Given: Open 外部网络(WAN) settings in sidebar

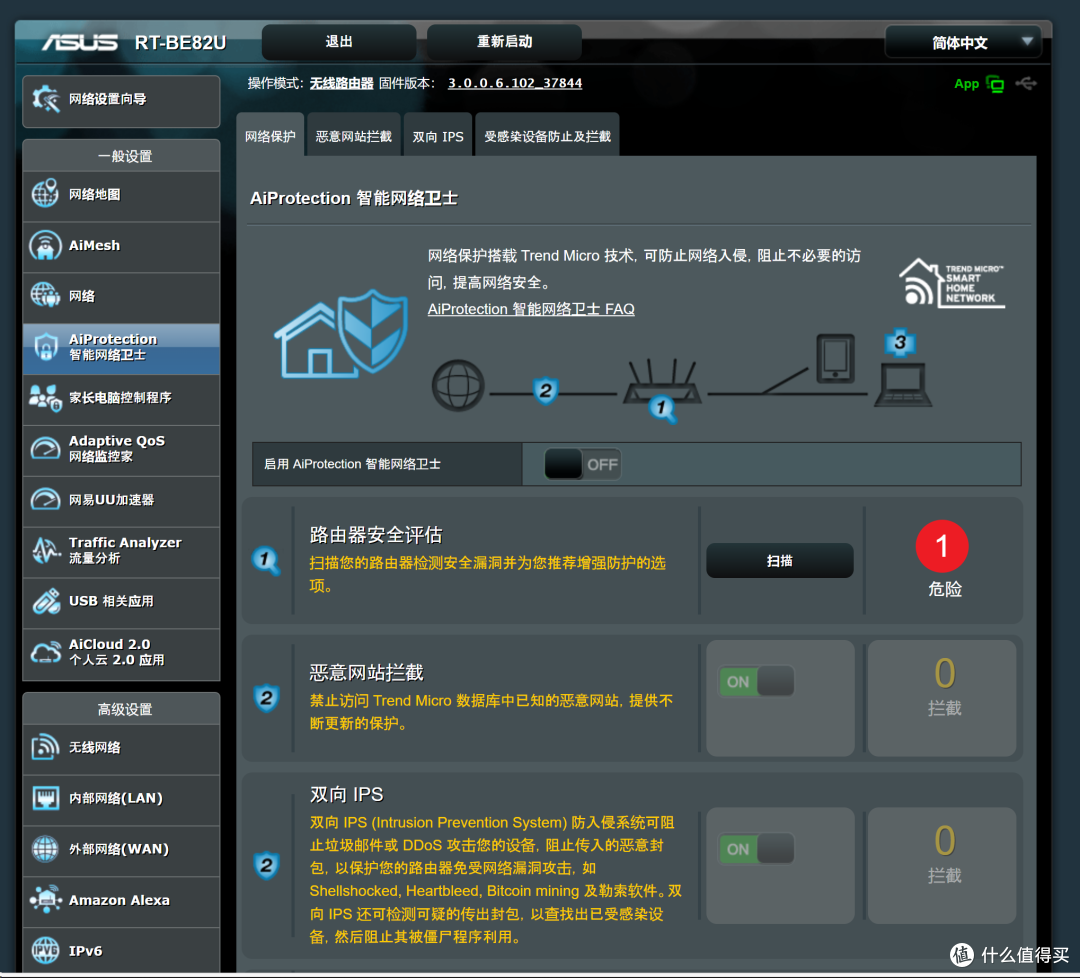Looking at the screenshot, I should click(121, 851).
